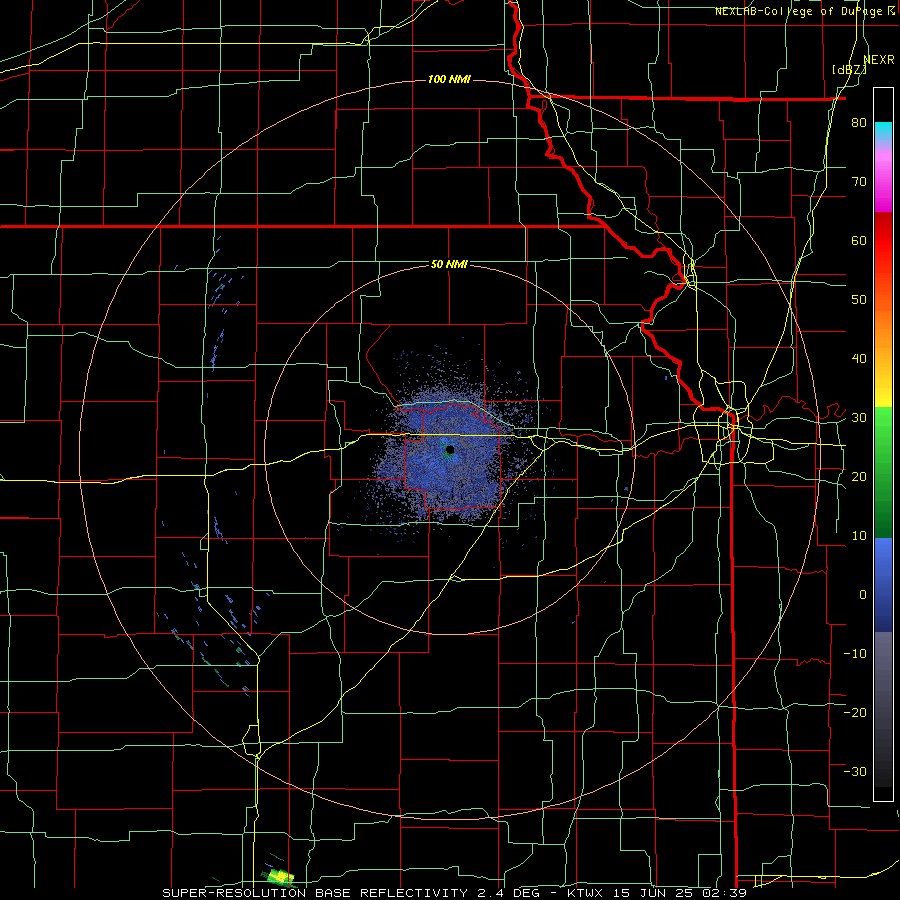Click the black radar site dot at center
Image resolution: width=900 pixels, height=900 pixels.
pyautogui.click(x=450, y=449)
